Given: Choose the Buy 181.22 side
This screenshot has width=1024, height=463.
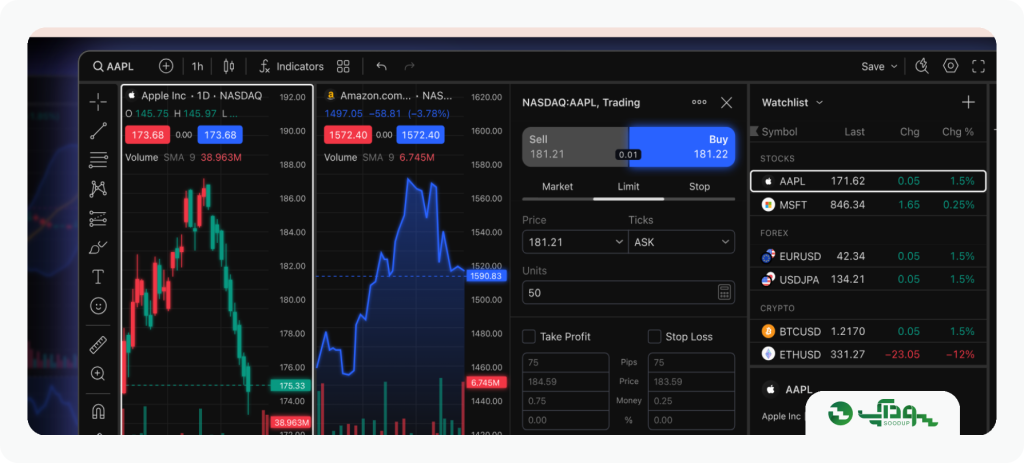Looking at the screenshot, I should pos(682,147).
